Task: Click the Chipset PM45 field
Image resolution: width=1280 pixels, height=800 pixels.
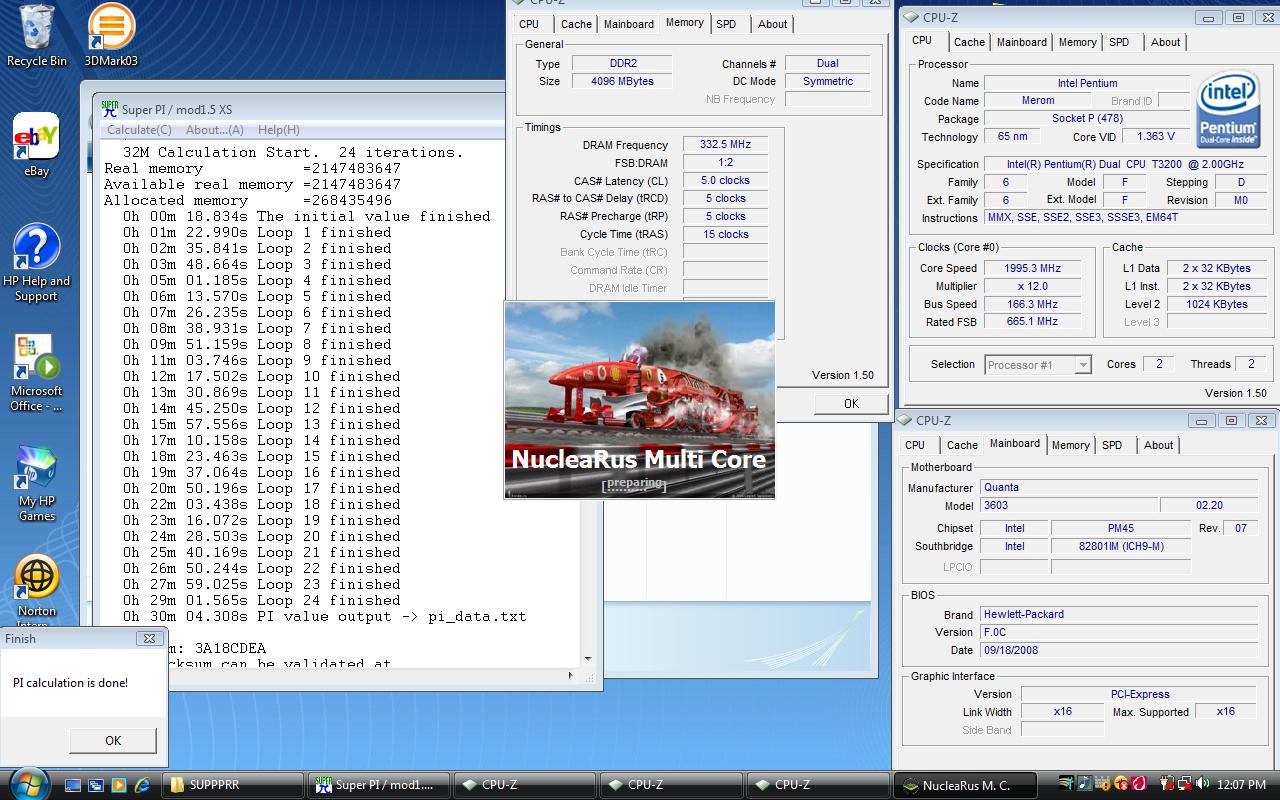Action: tap(1121, 528)
